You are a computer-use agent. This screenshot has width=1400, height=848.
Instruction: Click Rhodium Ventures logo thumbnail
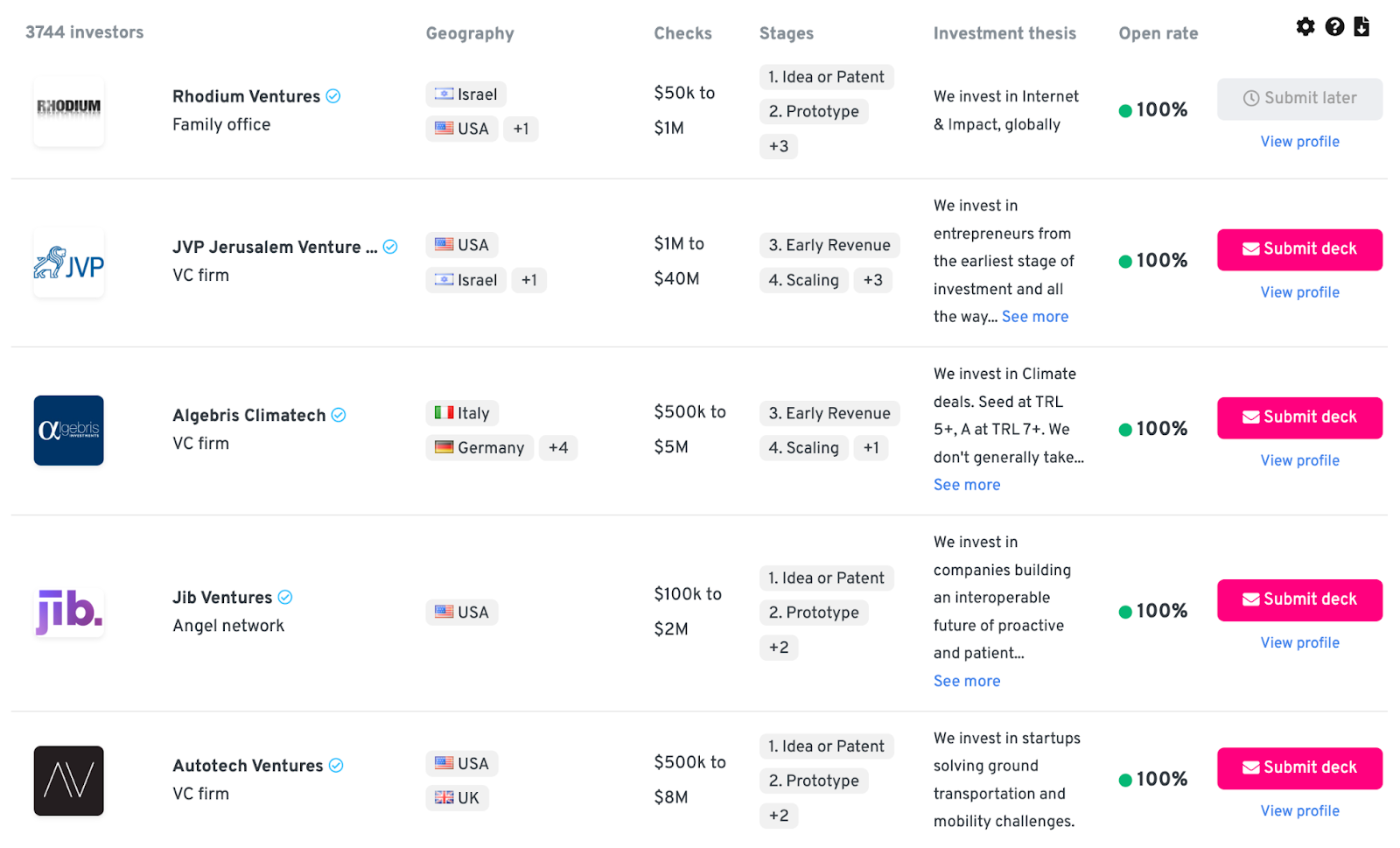[x=68, y=110]
